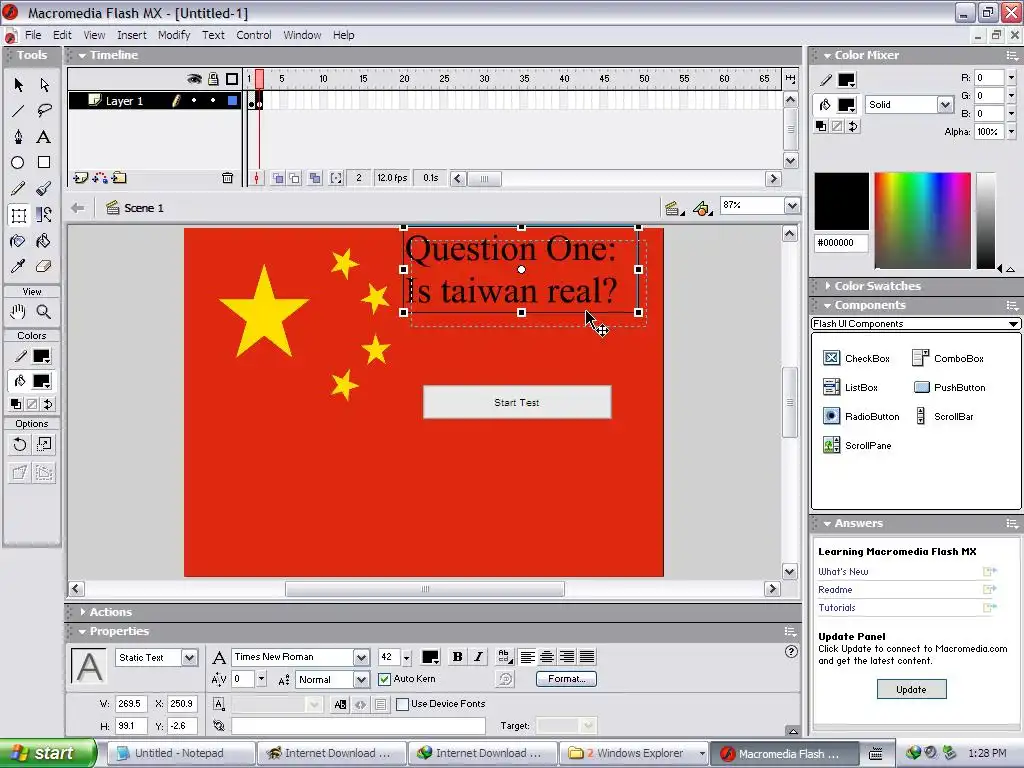Expand the Actions panel
This screenshot has width=1024, height=768.
(82, 612)
